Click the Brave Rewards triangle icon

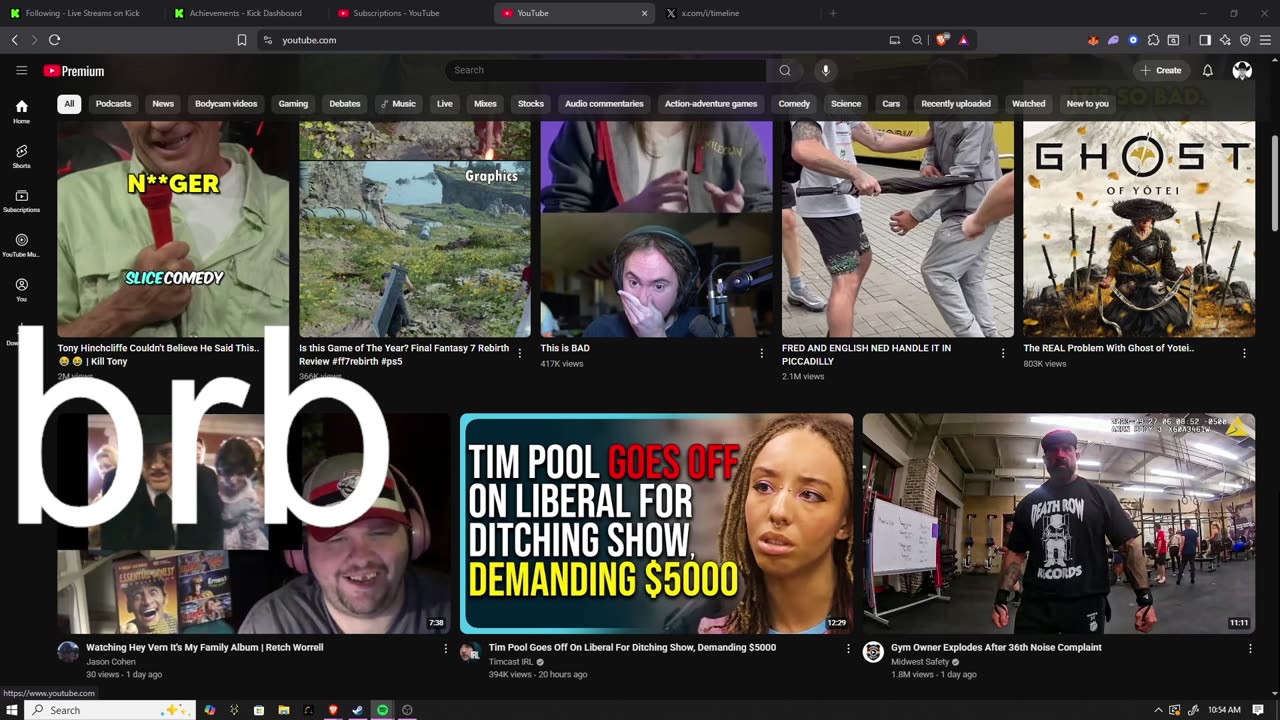pos(963,40)
